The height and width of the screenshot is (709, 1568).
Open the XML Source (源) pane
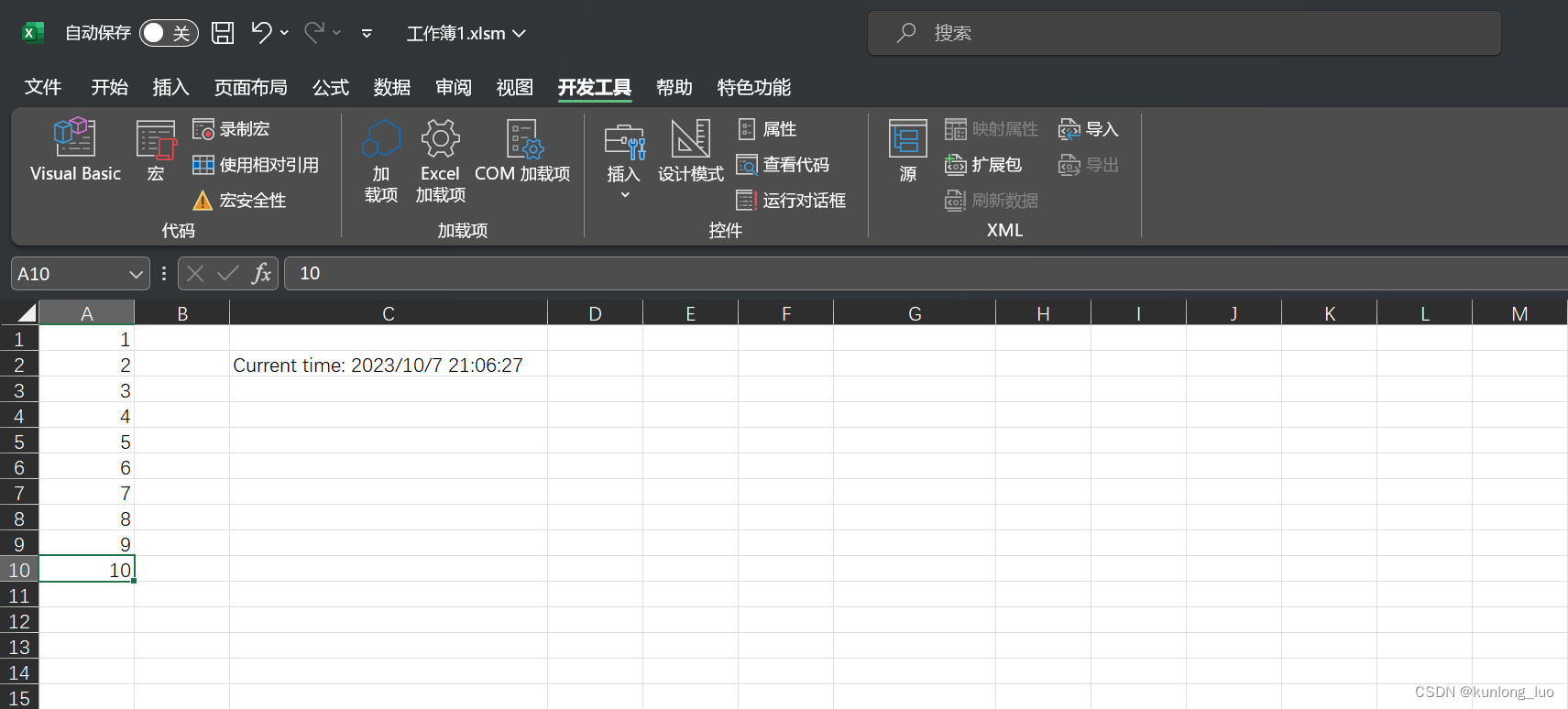click(x=908, y=152)
